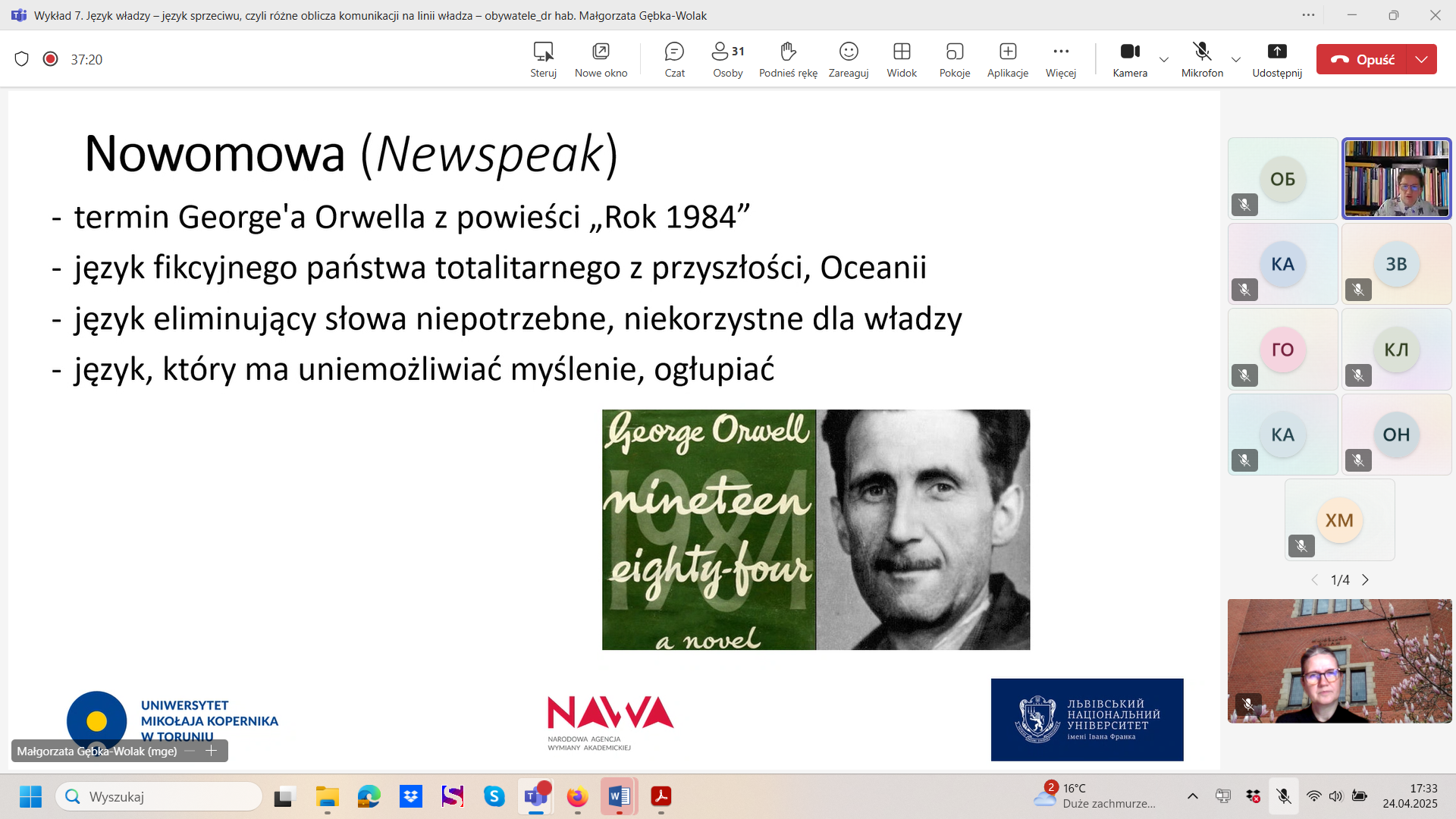Viewport: 1456px width, 819px height.
Task: Expand camera options dropdown arrow
Action: tap(1164, 59)
